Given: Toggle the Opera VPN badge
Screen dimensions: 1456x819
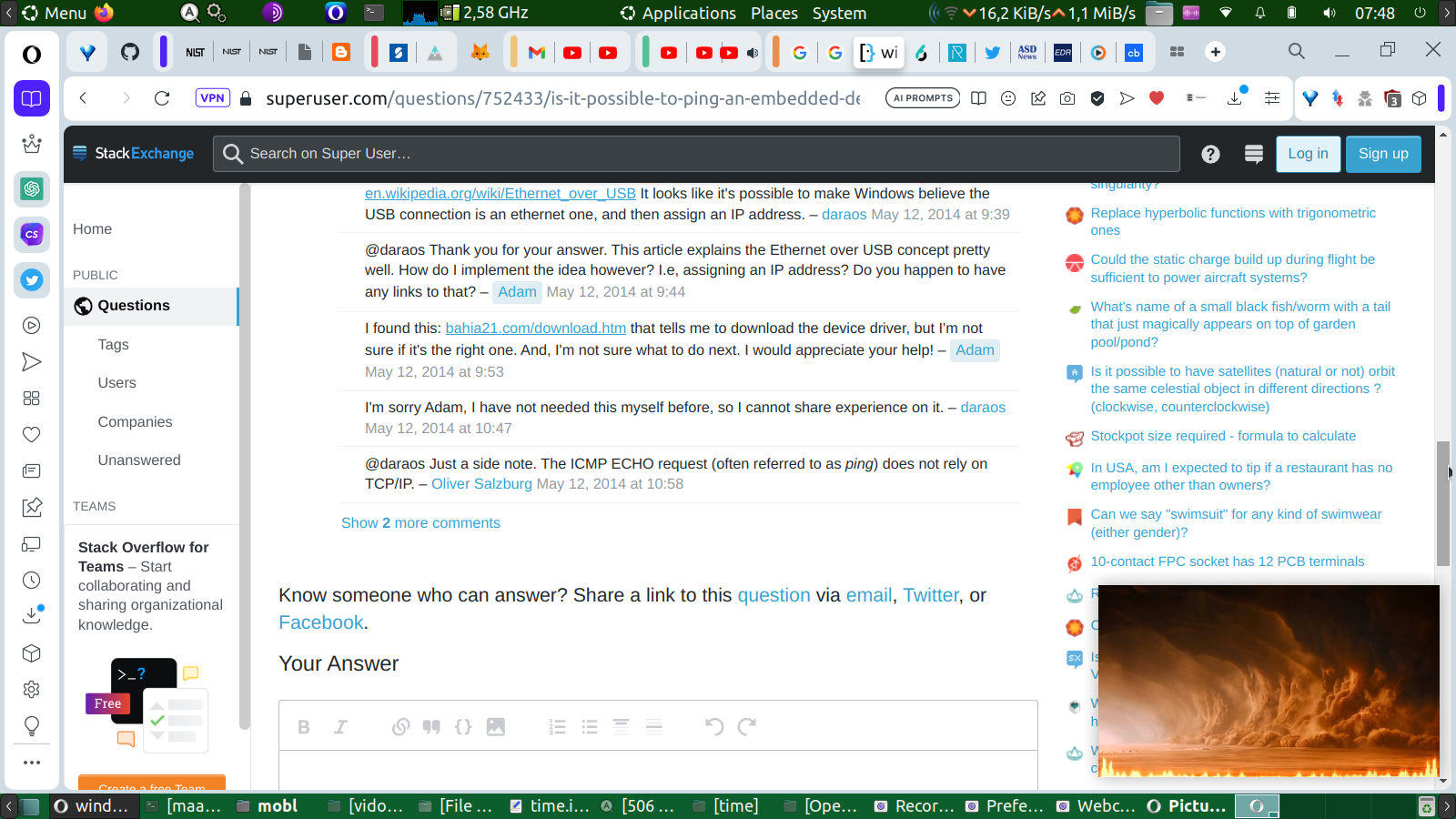Looking at the screenshot, I should (213, 98).
